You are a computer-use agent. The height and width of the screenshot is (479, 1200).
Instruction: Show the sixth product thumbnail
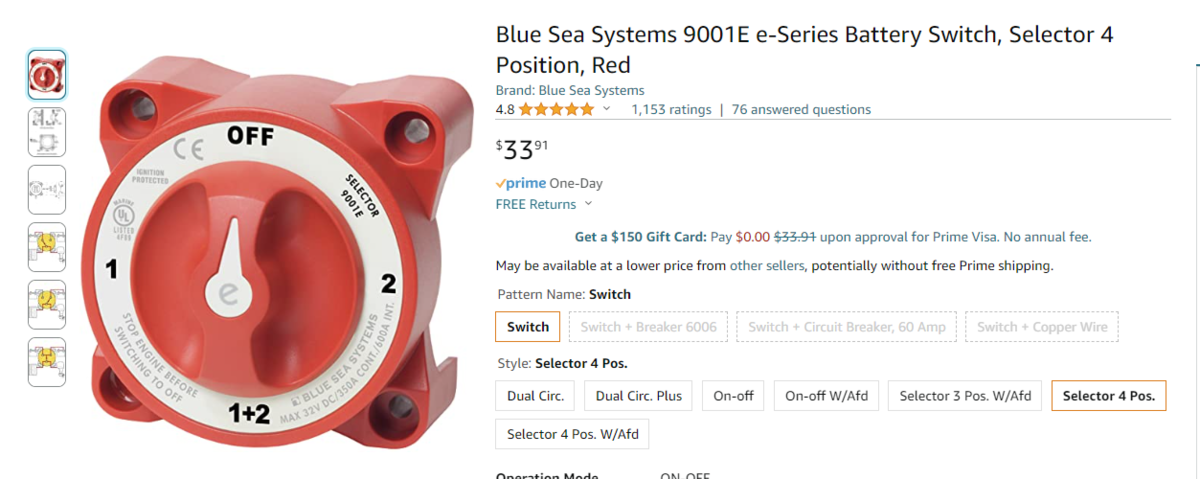46,361
